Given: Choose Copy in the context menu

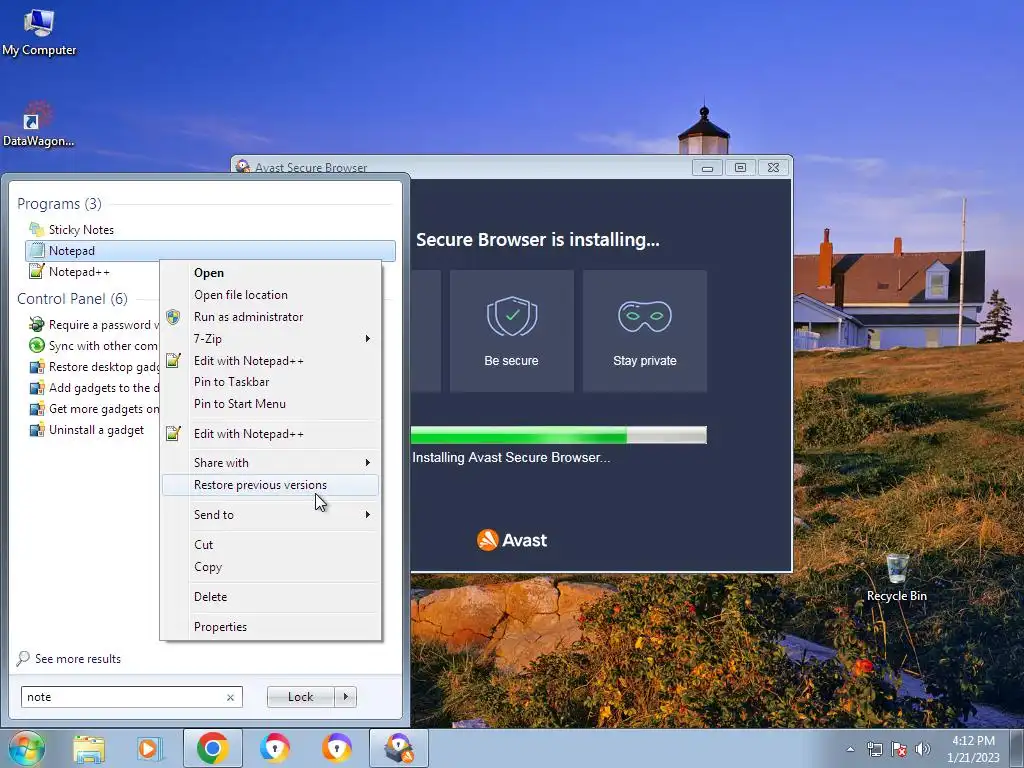Looking at the screenshot, I should (270, 567).
